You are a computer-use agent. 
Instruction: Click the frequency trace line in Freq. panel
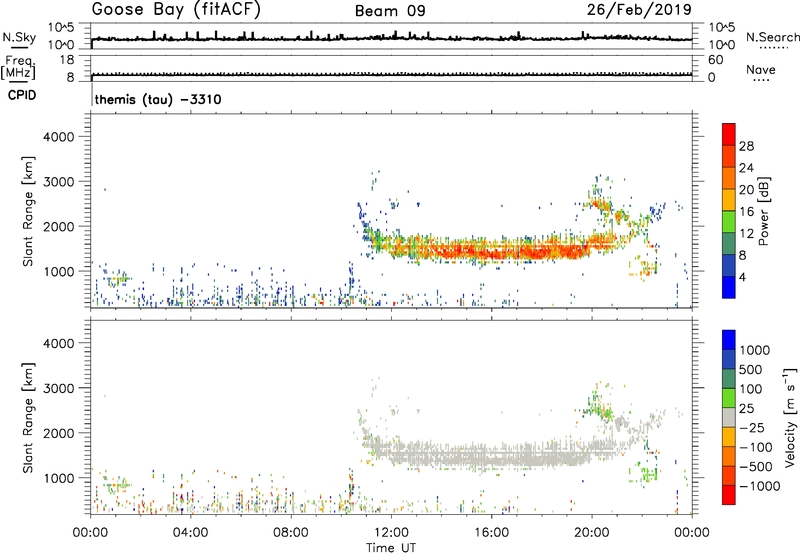(392, 75)
